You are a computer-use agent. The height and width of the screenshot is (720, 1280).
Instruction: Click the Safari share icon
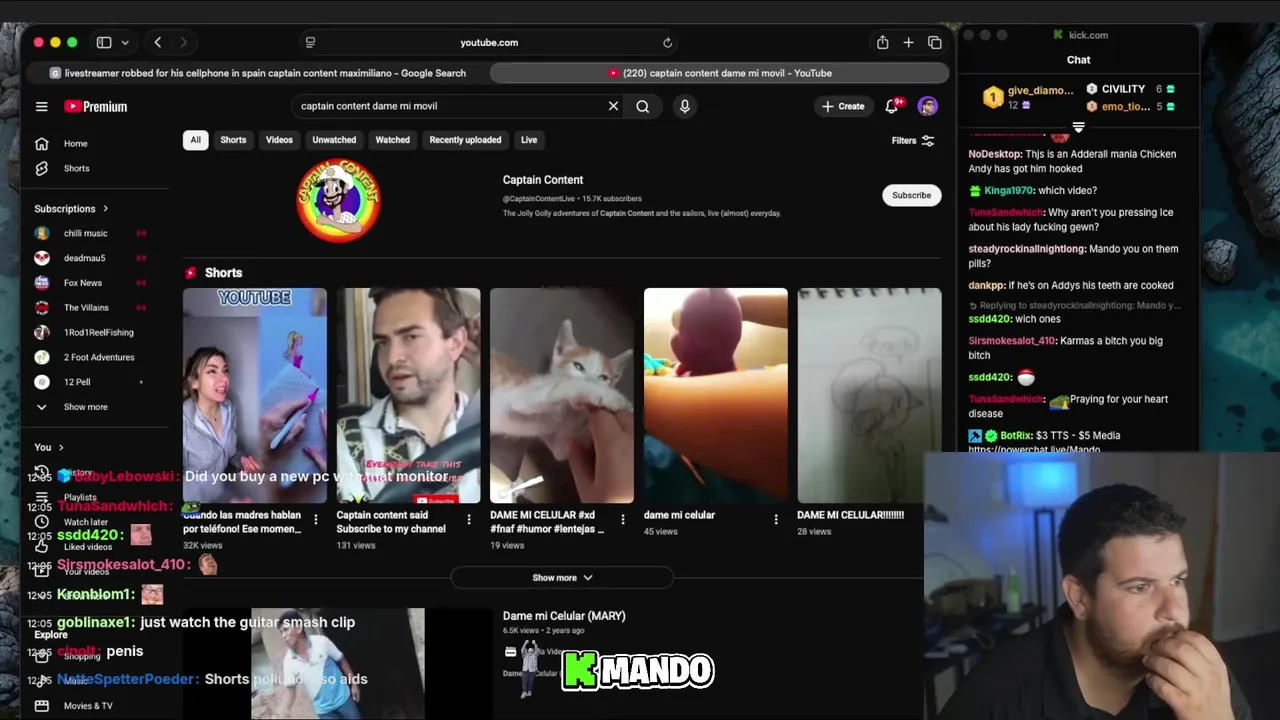[x=882, y=42]
